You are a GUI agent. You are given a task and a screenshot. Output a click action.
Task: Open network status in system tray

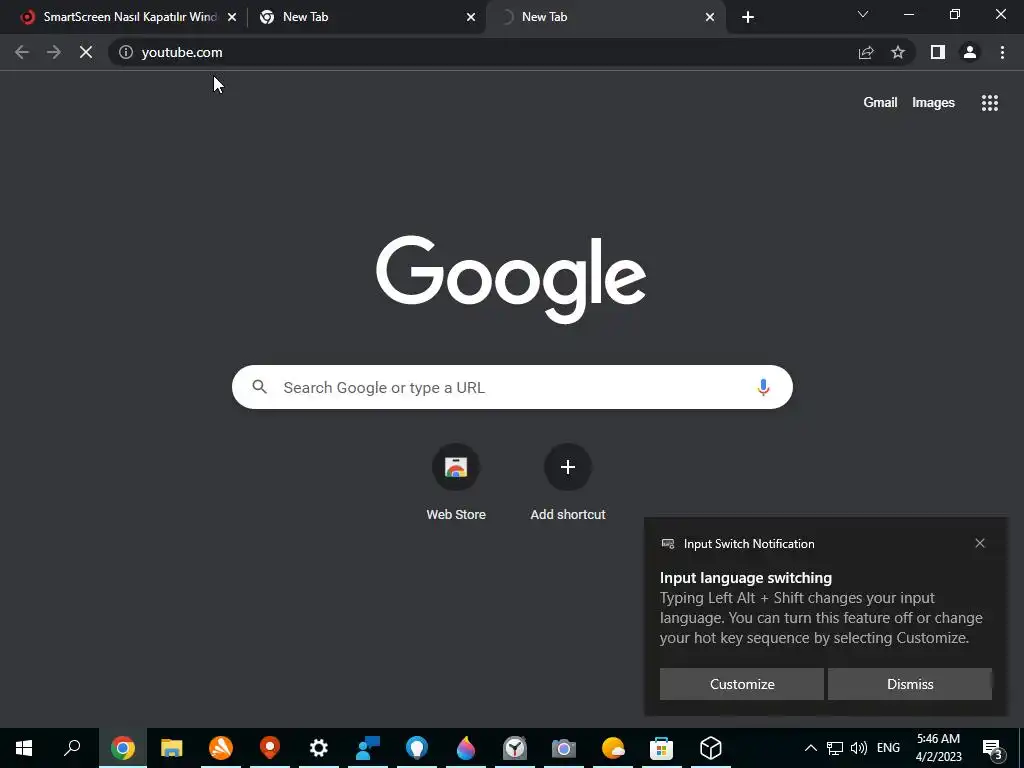coord(835,748)
